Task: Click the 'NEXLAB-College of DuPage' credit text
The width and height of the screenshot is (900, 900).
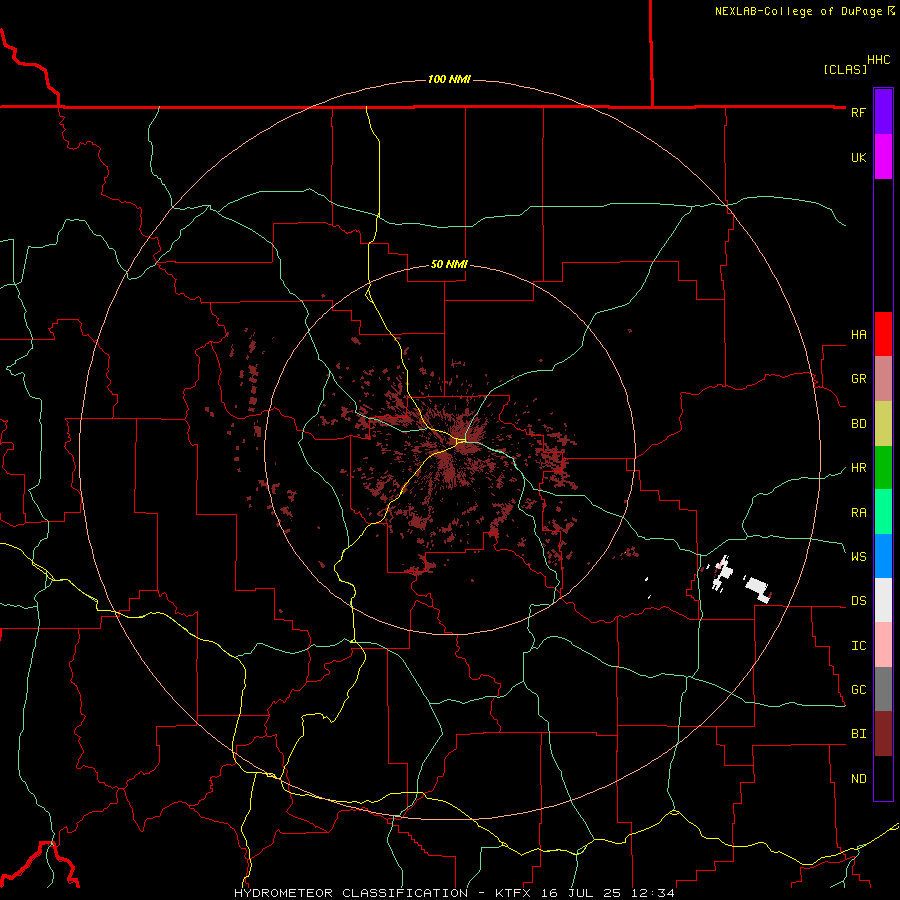Action: point(799,11)
